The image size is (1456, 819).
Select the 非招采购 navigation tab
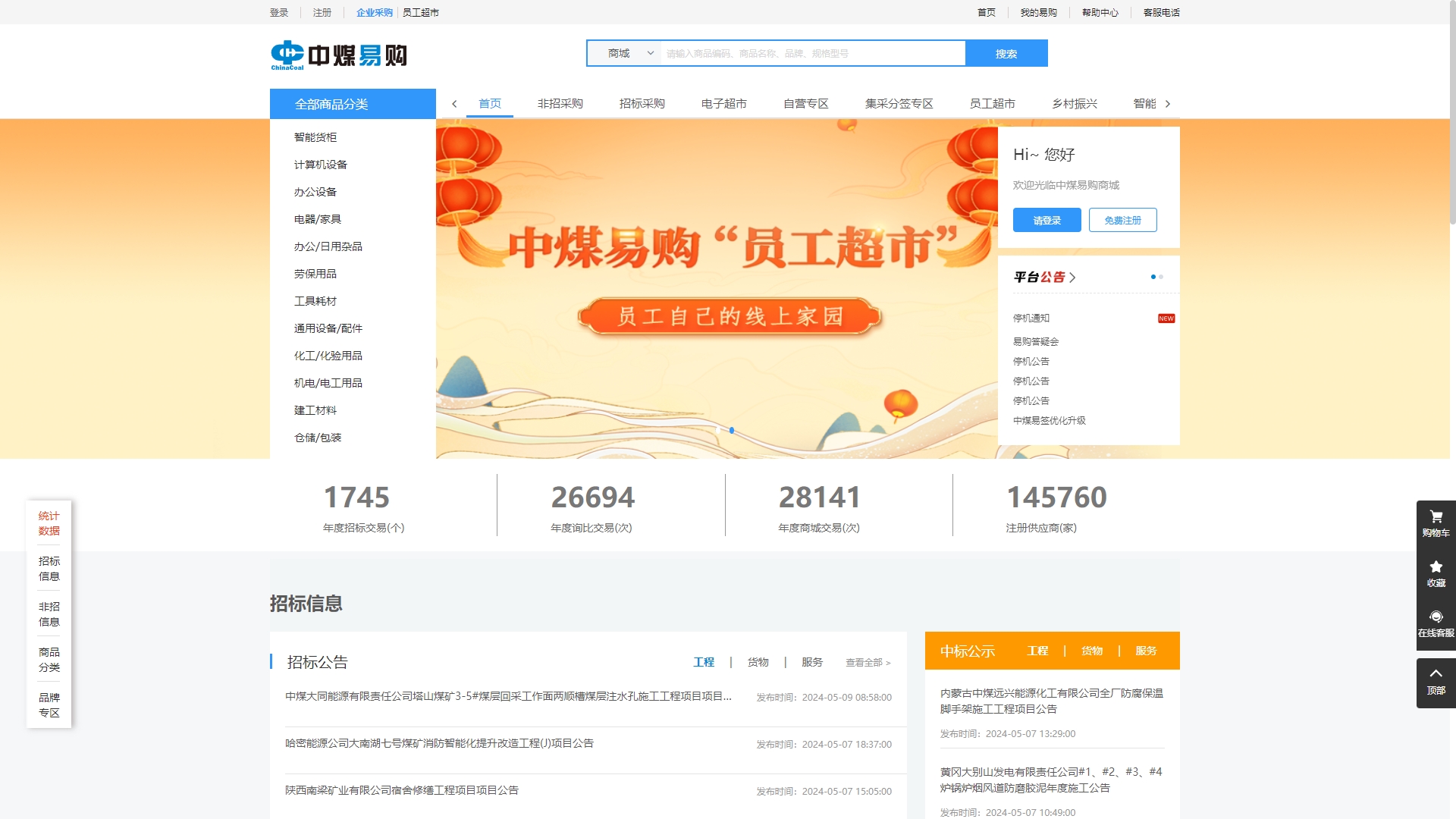click(x=560, y=104)
